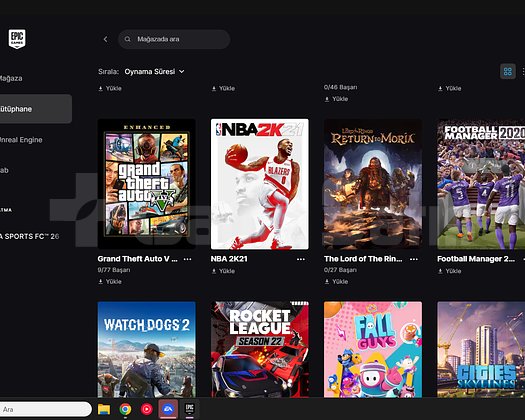Viewport: 525px width, 420px height.
Task: Open Google Chrome from the taskbar
Action: (125, 409)
